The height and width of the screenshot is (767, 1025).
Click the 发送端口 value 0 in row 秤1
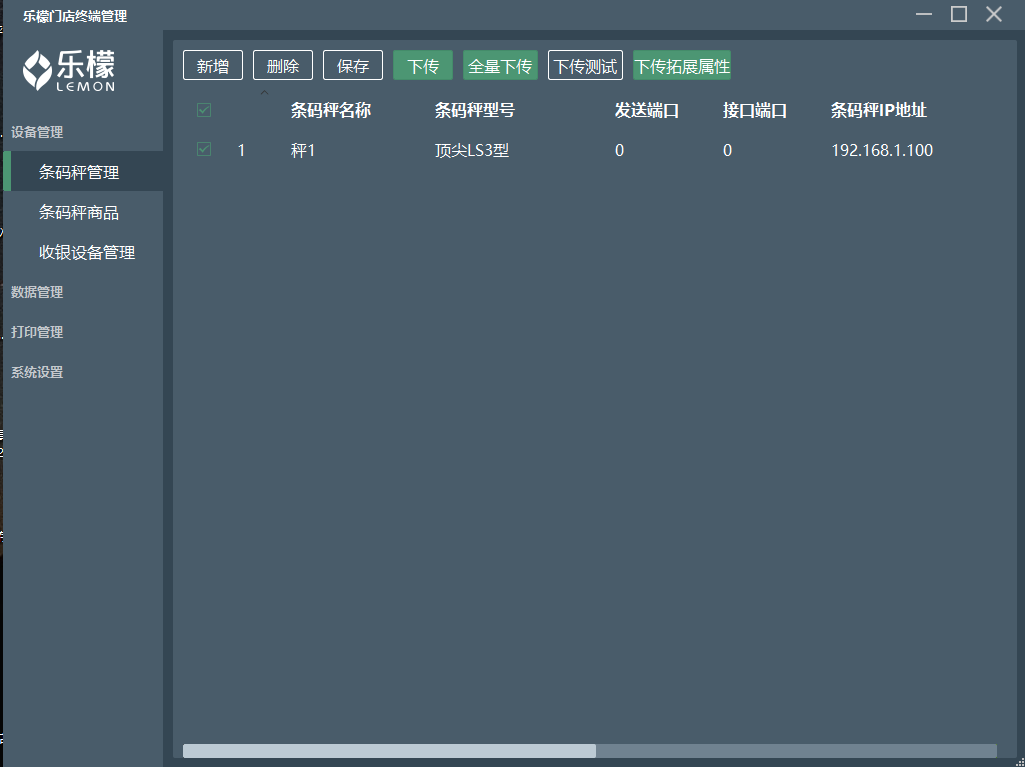coord(619,150)
